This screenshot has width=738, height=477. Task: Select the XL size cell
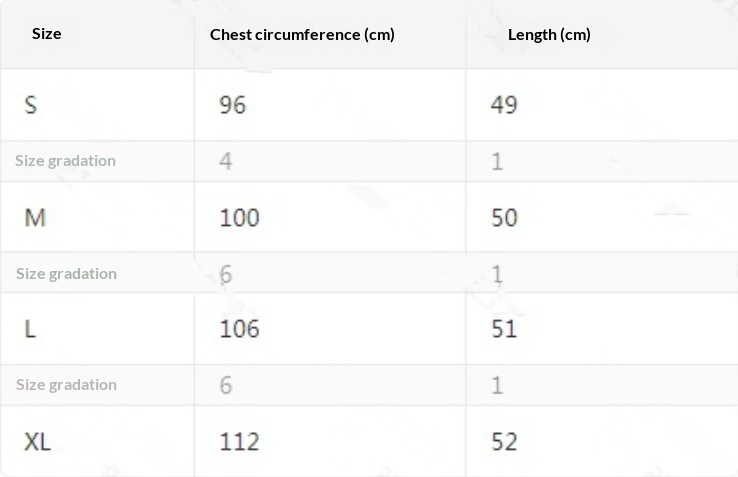click(x=38, y=441)
